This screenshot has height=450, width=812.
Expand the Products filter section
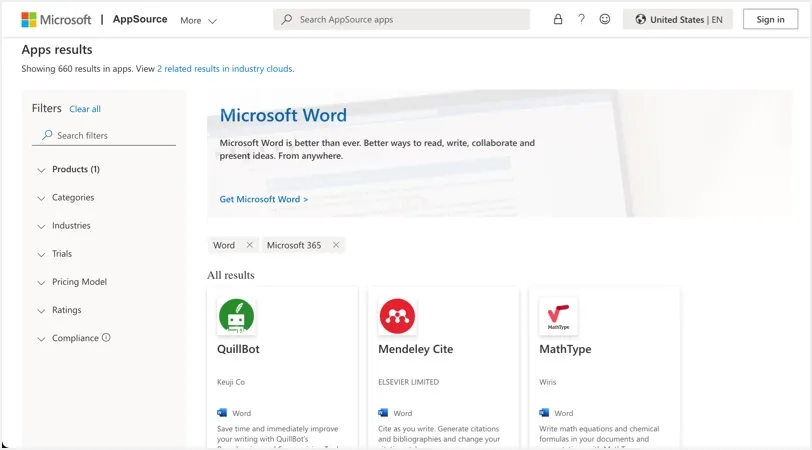[69, 169]
